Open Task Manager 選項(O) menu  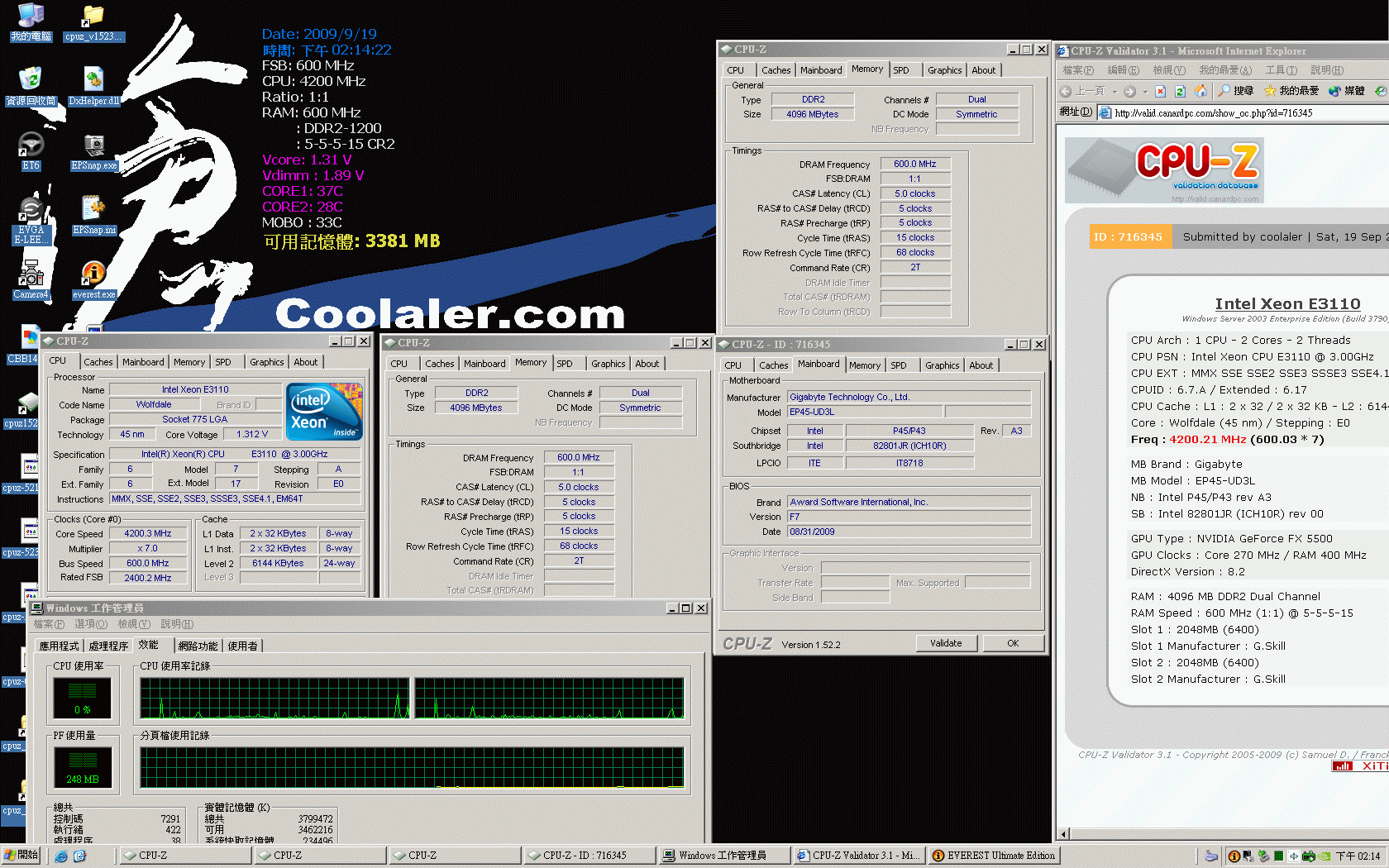[91, 624]
